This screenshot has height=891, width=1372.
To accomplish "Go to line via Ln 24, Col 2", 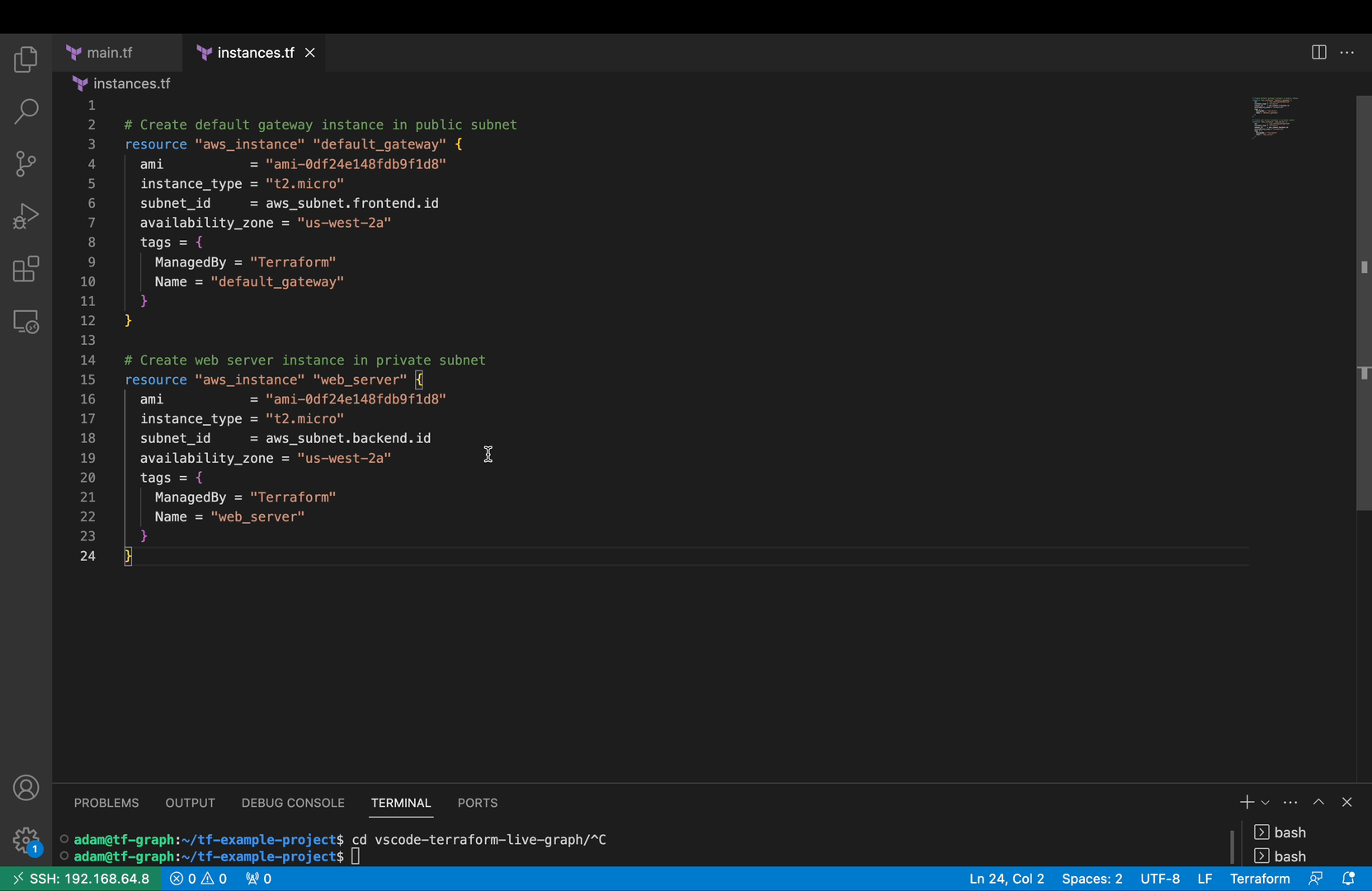I will [1007, 879].
